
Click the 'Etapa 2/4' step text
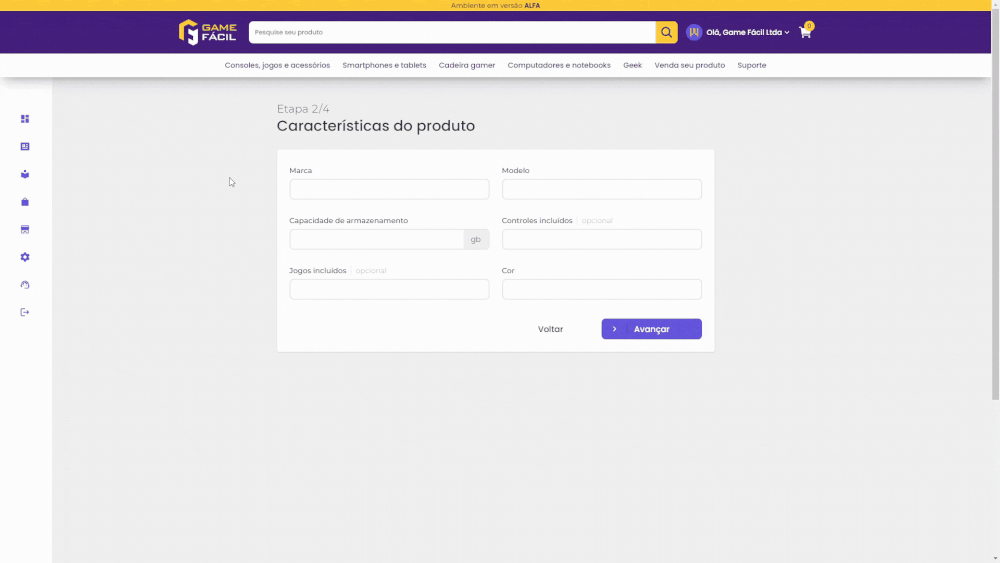pyautogui.click(x=303, y=109)
